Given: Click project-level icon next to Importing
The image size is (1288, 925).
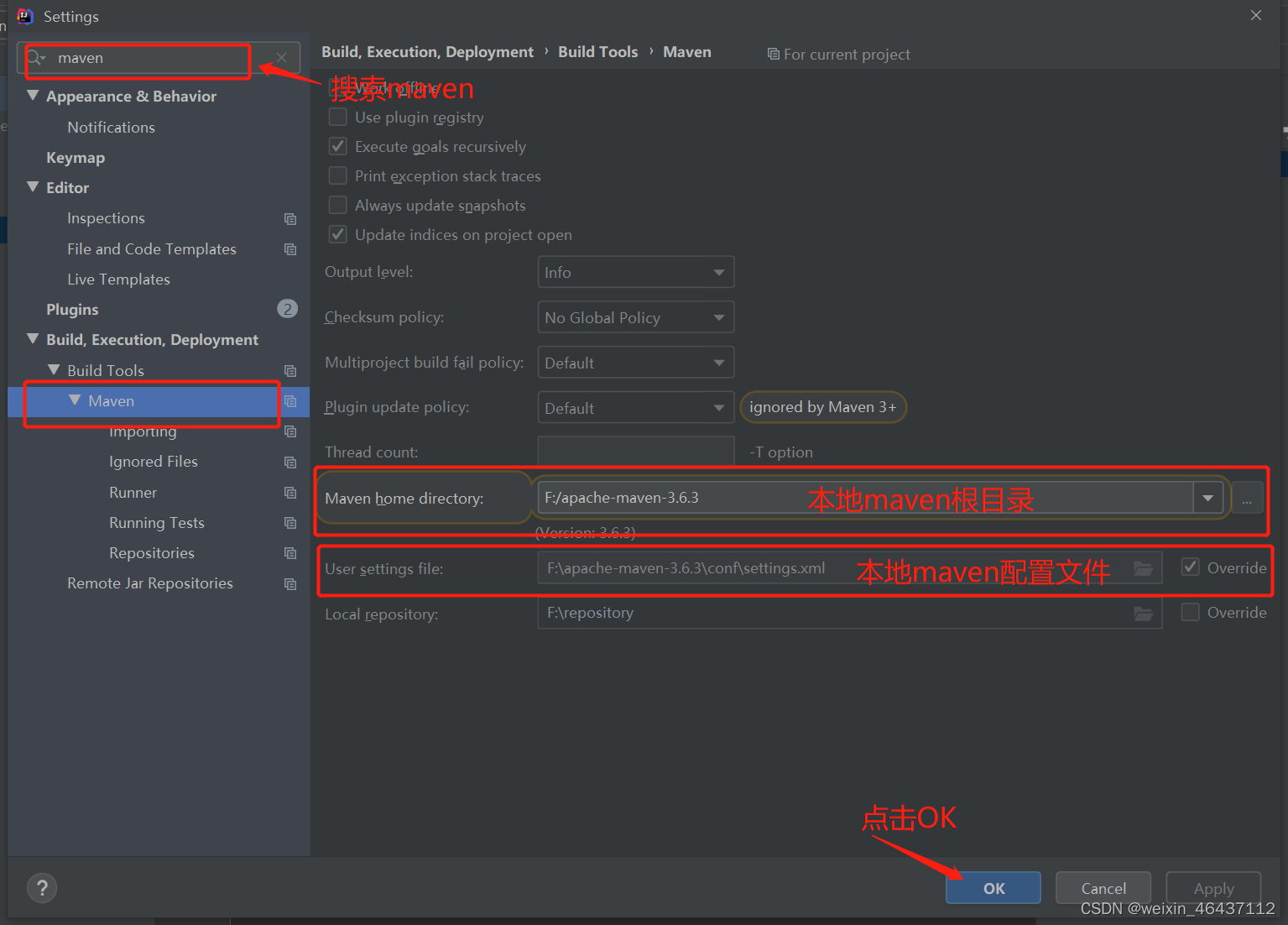Looking at the screenshot, I should (x=290, y=431).
